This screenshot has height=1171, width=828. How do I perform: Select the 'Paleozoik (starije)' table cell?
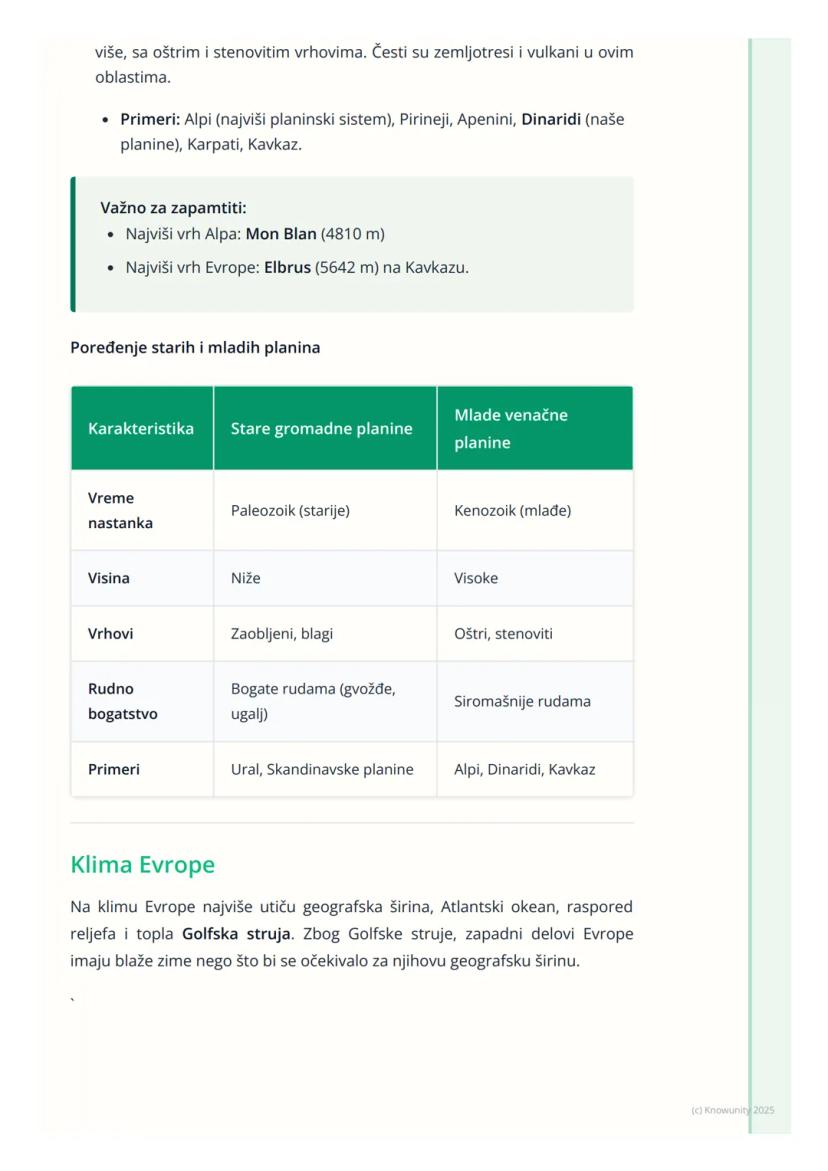point(290,510)
